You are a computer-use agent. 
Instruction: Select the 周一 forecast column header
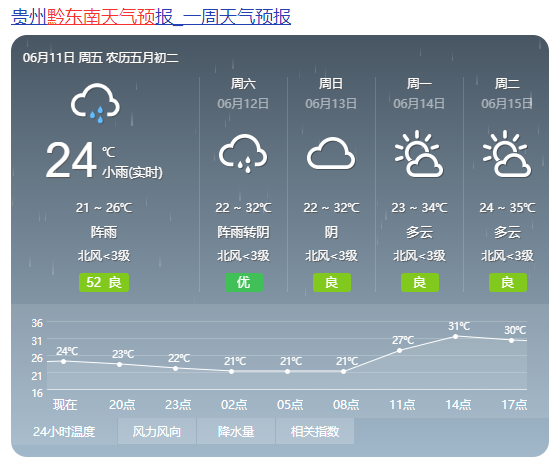click(419, 84)
